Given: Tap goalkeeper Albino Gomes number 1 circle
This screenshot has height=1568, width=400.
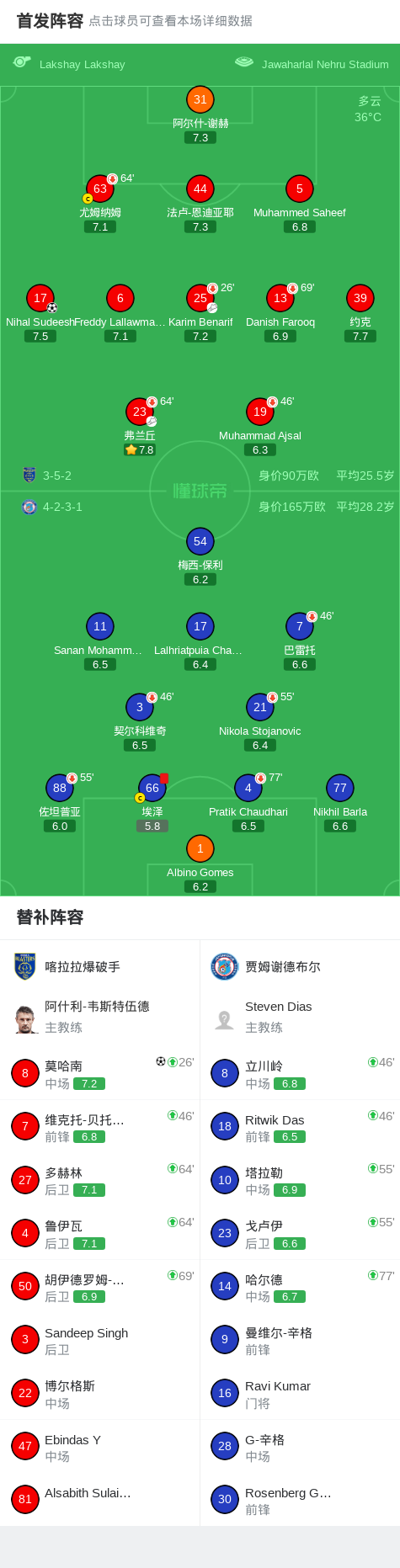Looking at the screenshot, I should tap(200, 848).
